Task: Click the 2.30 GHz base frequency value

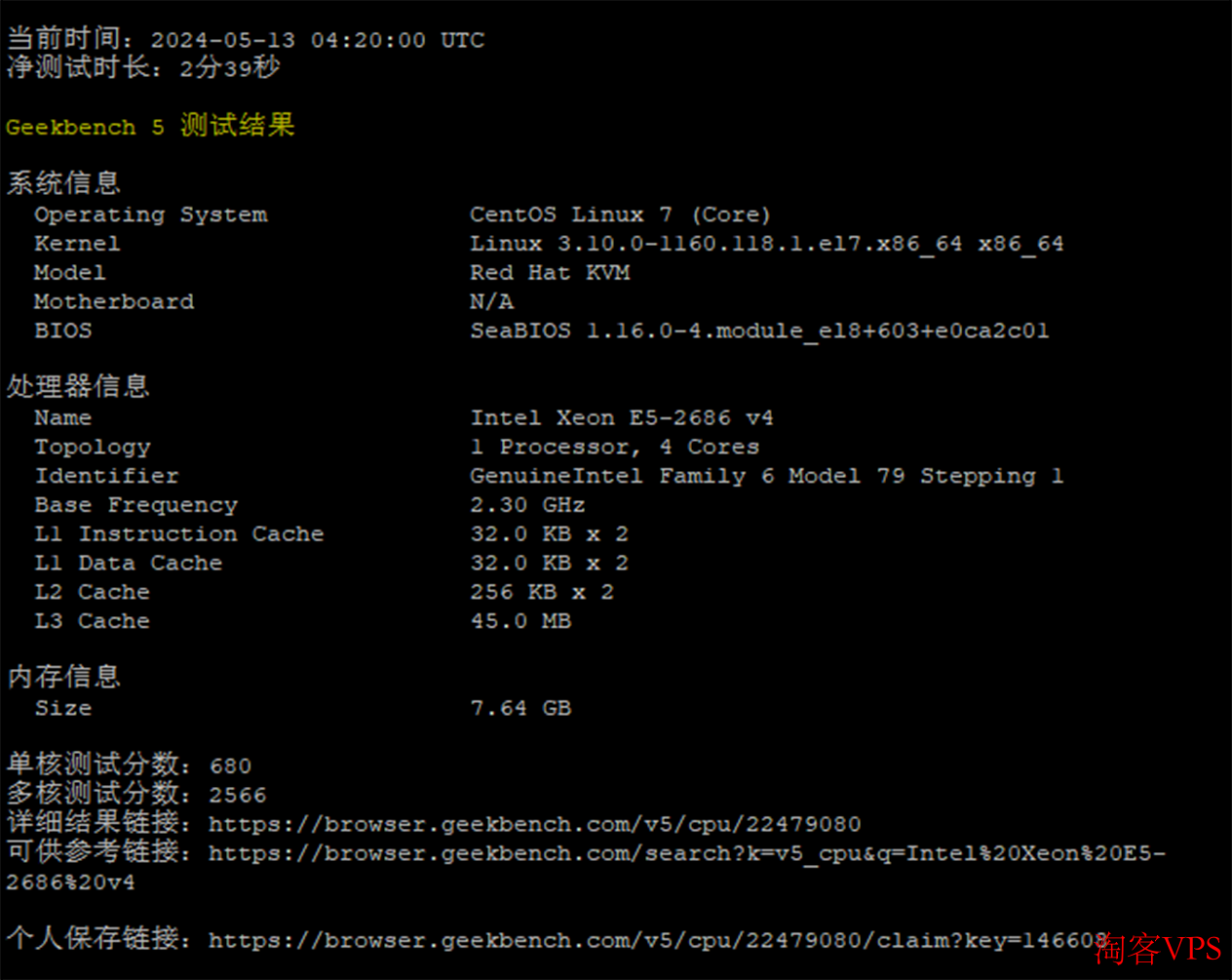Action: click(x=527, y=504)
